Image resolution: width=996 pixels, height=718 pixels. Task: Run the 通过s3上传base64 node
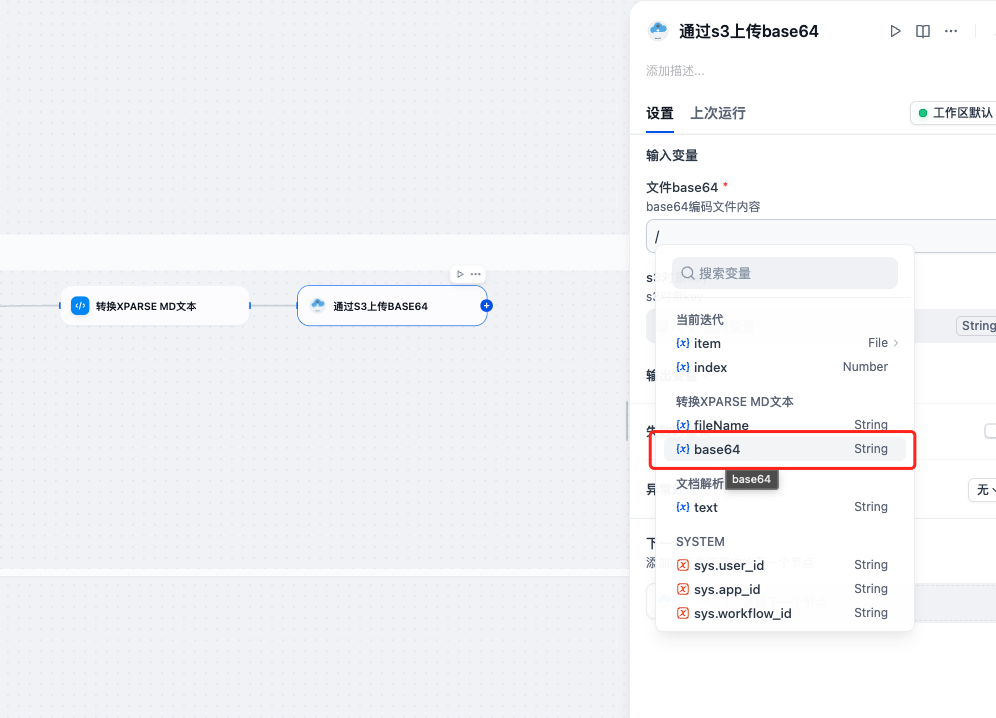coord(896,31)
